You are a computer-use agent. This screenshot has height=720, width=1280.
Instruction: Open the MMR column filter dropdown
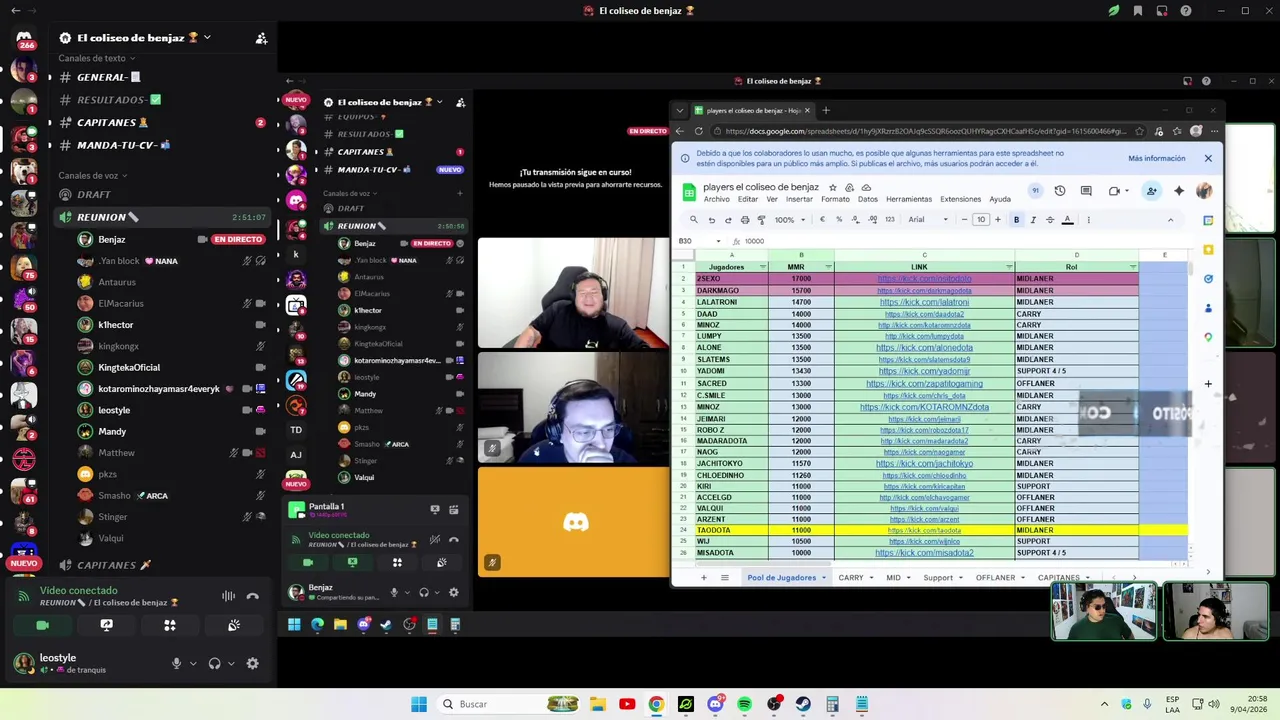pyautogui.click(x=828, y=267)
